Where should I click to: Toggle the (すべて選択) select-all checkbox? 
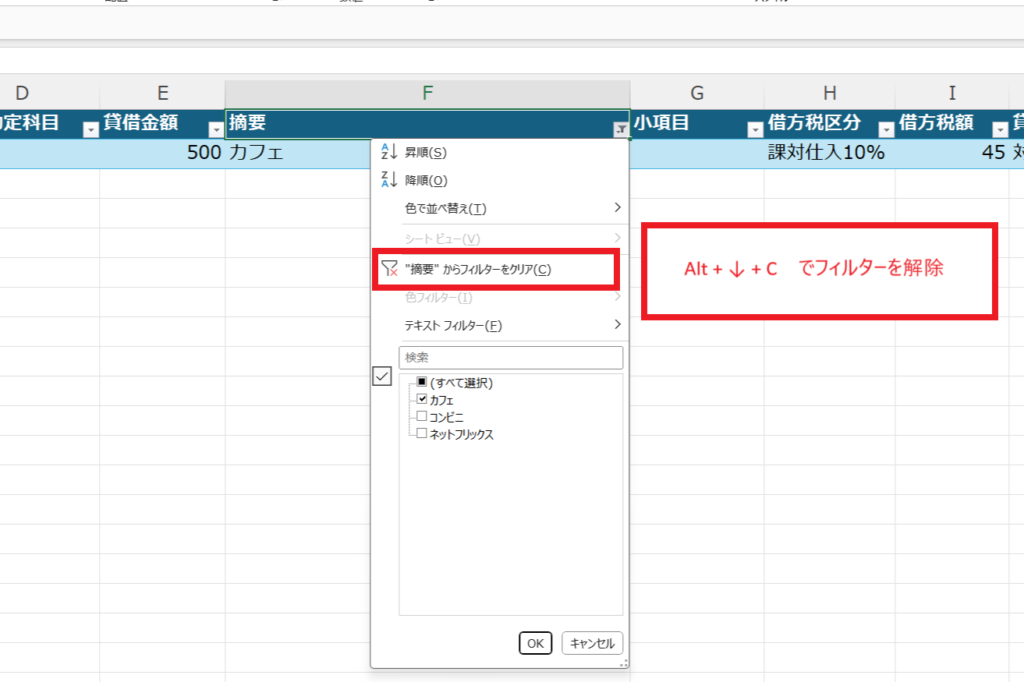click(422, 382)
